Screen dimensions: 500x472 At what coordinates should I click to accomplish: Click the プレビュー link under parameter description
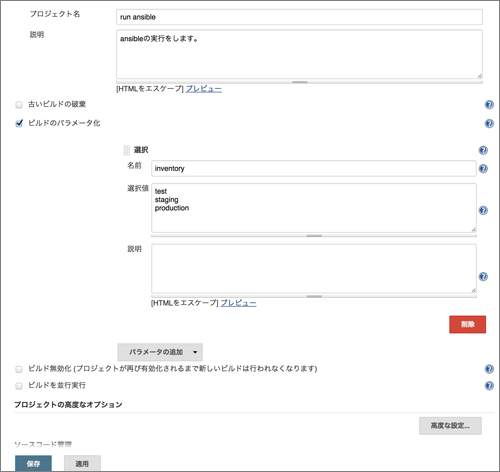point(238,303)
